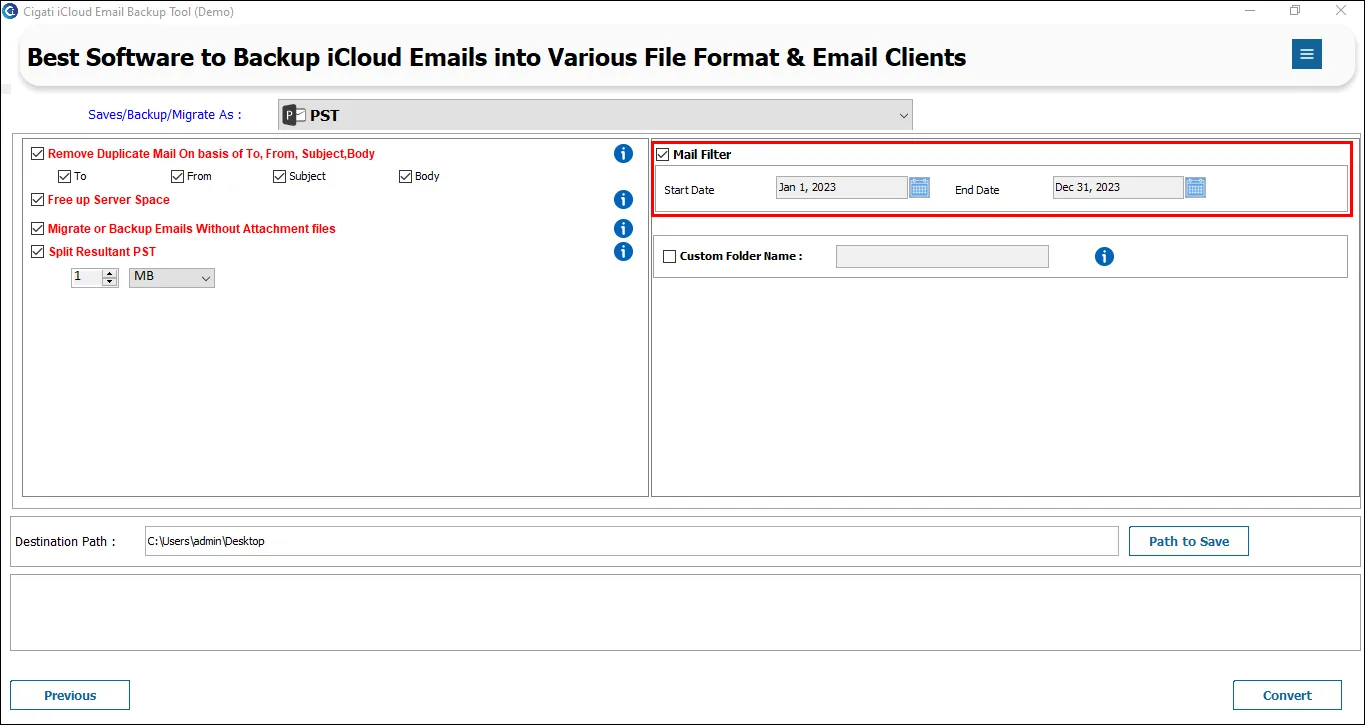Uncheck Split Resultant PST option
Screen dimensions: 1365x725
[x=38, y=252]
